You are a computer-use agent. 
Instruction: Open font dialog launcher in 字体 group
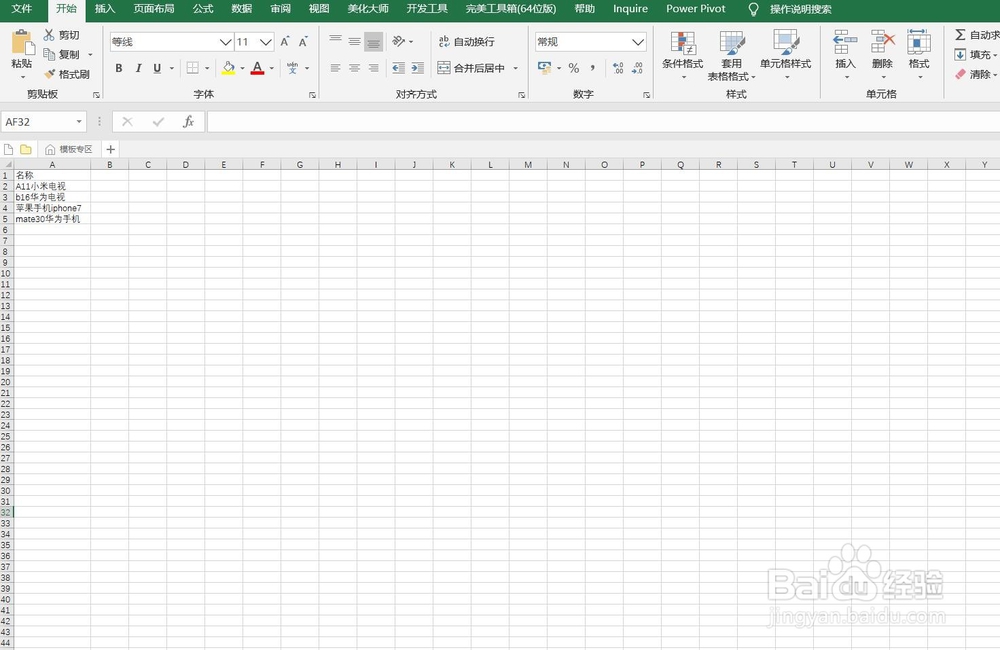[312, 95]
